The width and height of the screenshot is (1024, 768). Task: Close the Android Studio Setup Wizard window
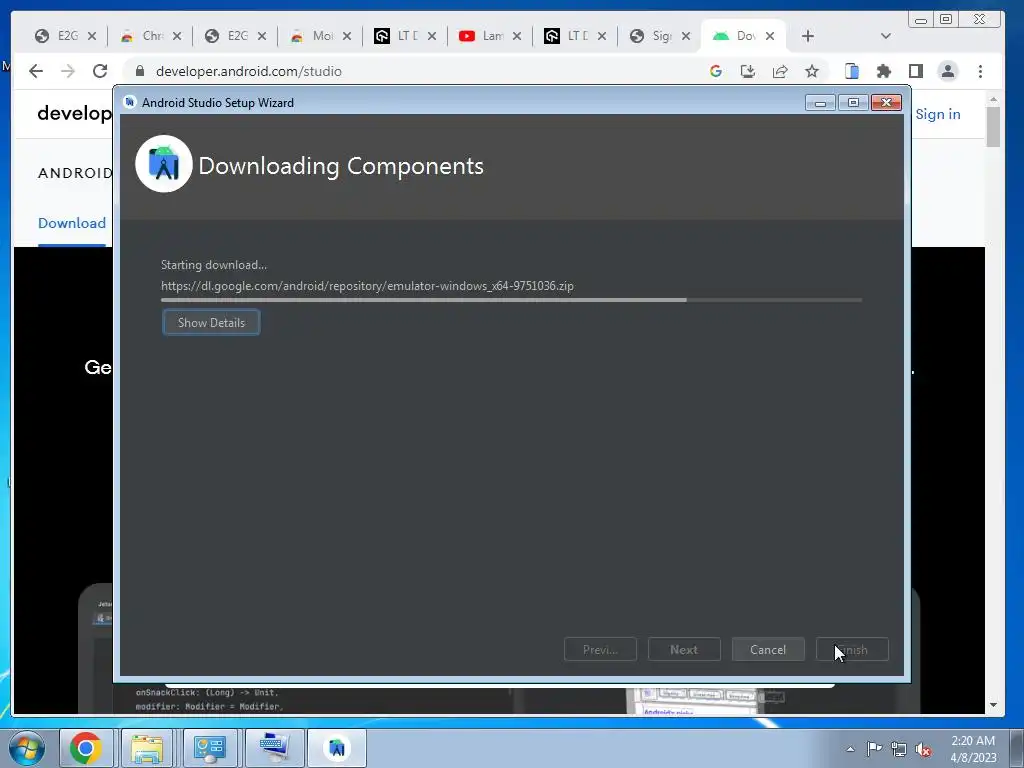coord(886,103)
